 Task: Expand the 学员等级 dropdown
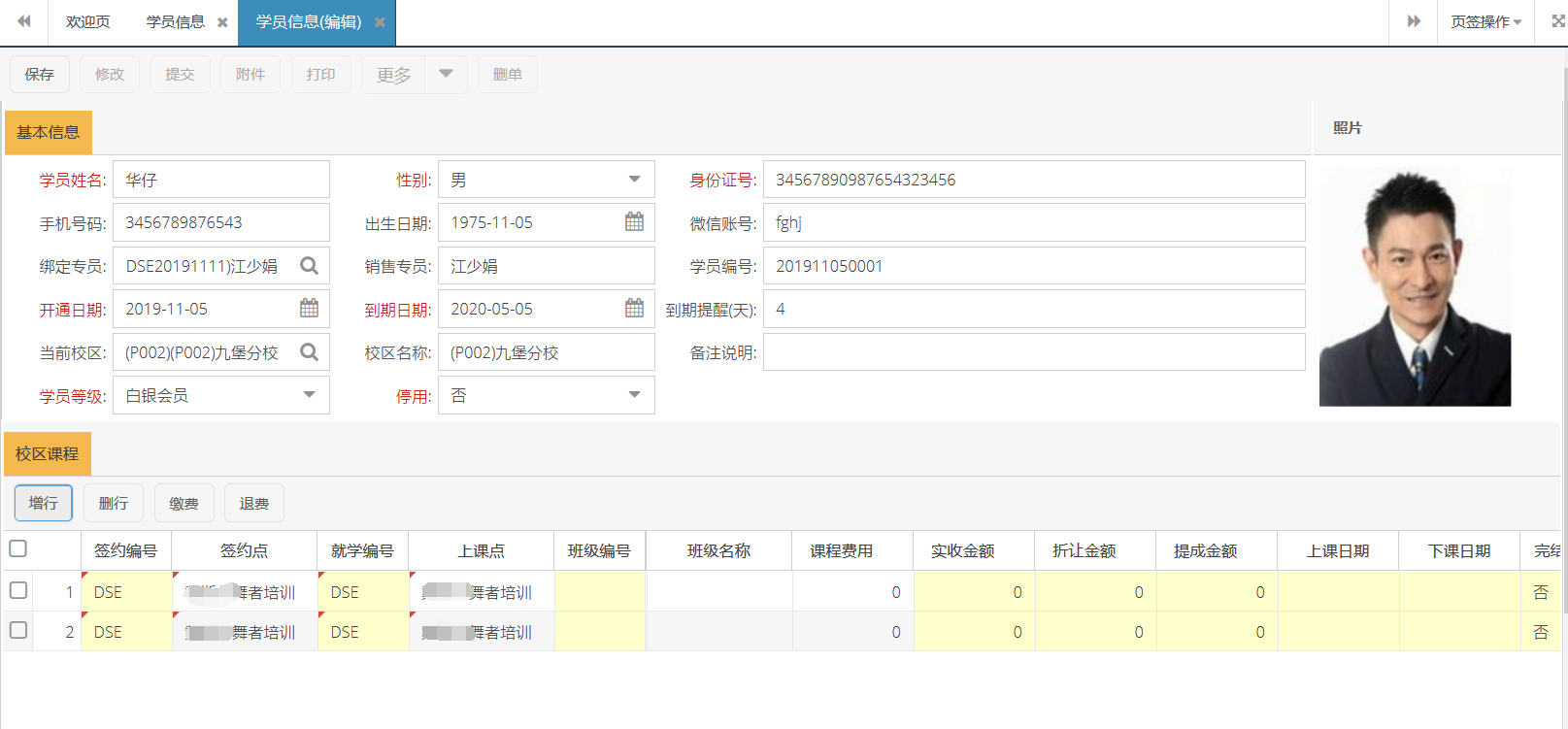[x=309, y=395]
